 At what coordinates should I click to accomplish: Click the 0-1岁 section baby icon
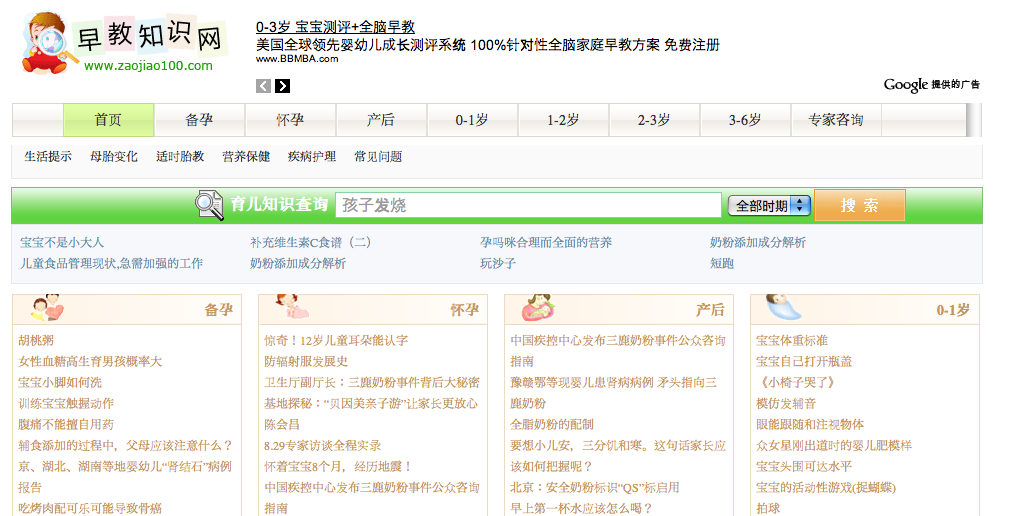(x=783, y=307)
